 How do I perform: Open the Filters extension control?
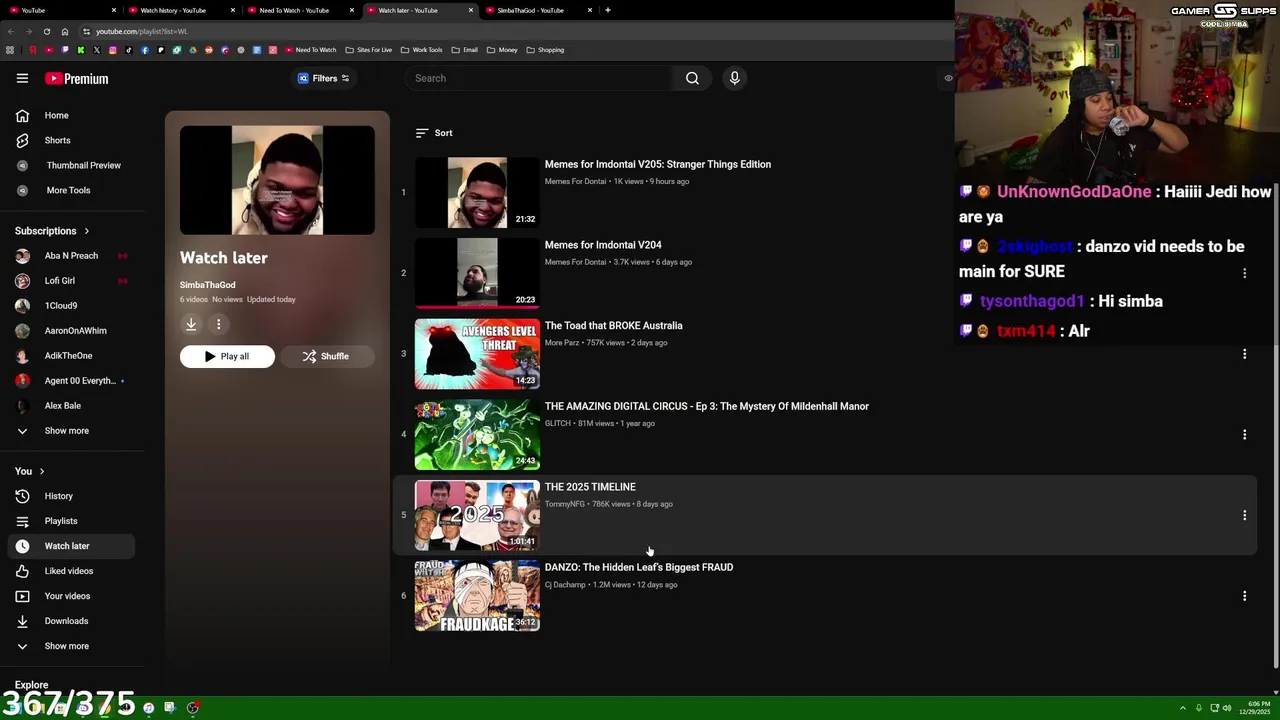click(x=324, y=78)
